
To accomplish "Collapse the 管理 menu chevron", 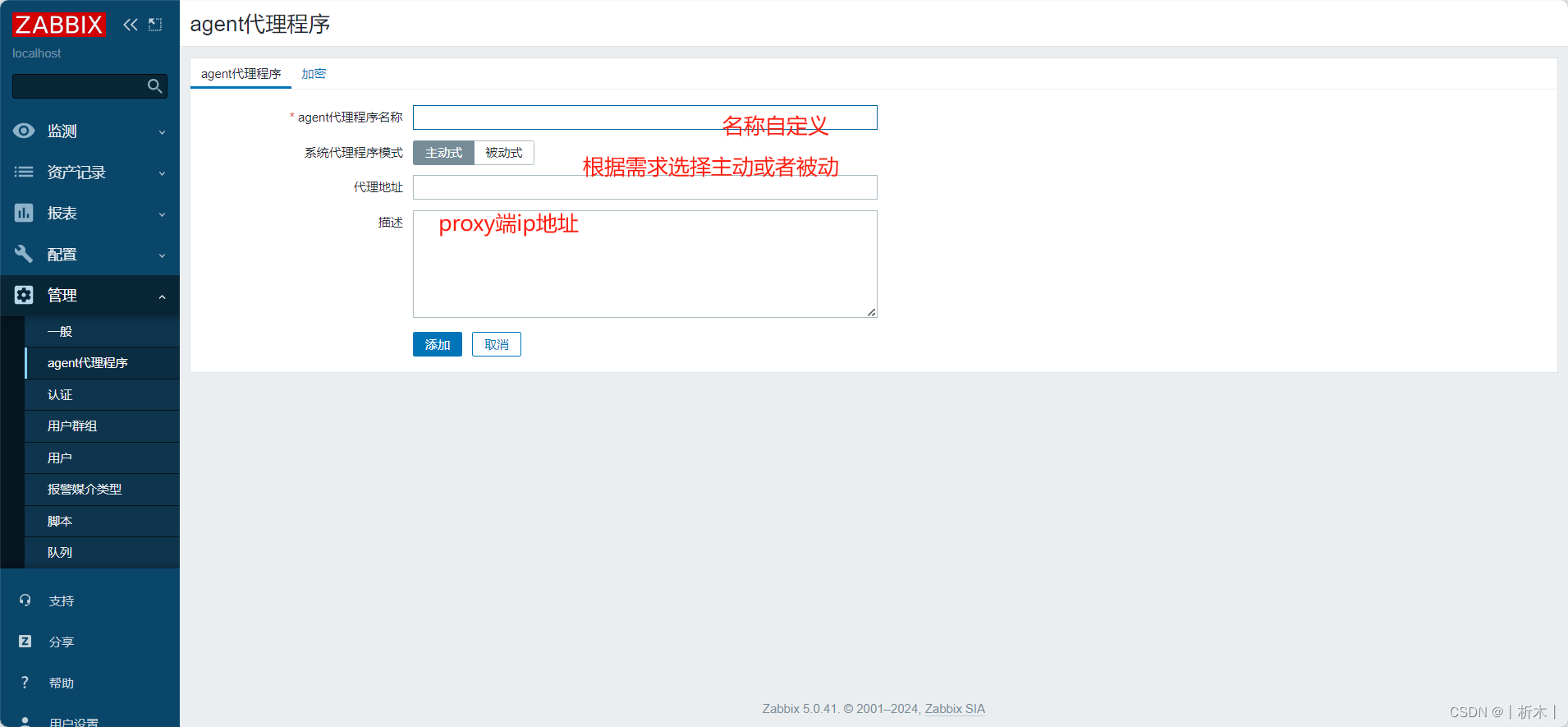I will pyautogui.click(x=163, y=297).
